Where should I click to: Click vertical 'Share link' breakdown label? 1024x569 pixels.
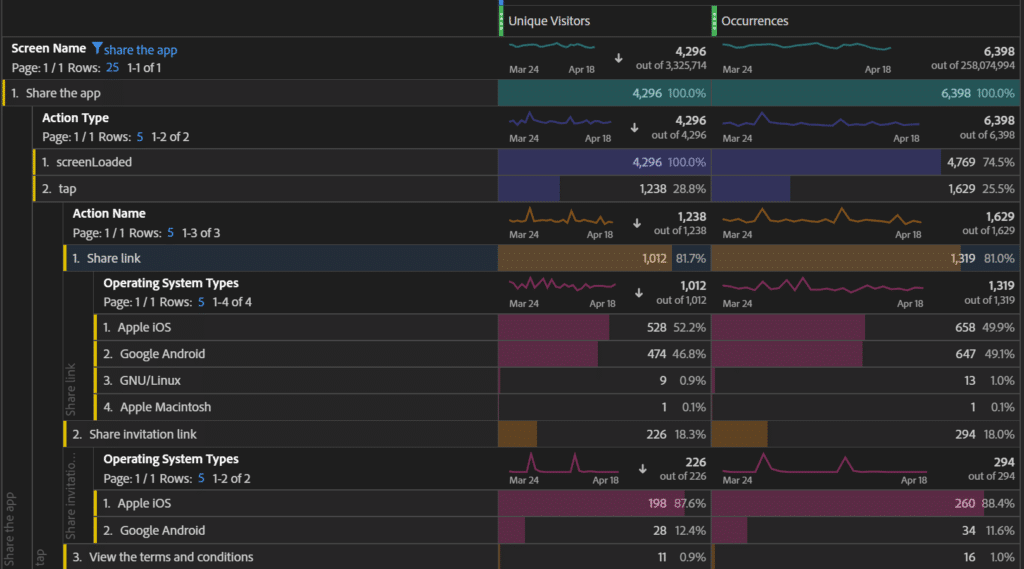(71, 389)
